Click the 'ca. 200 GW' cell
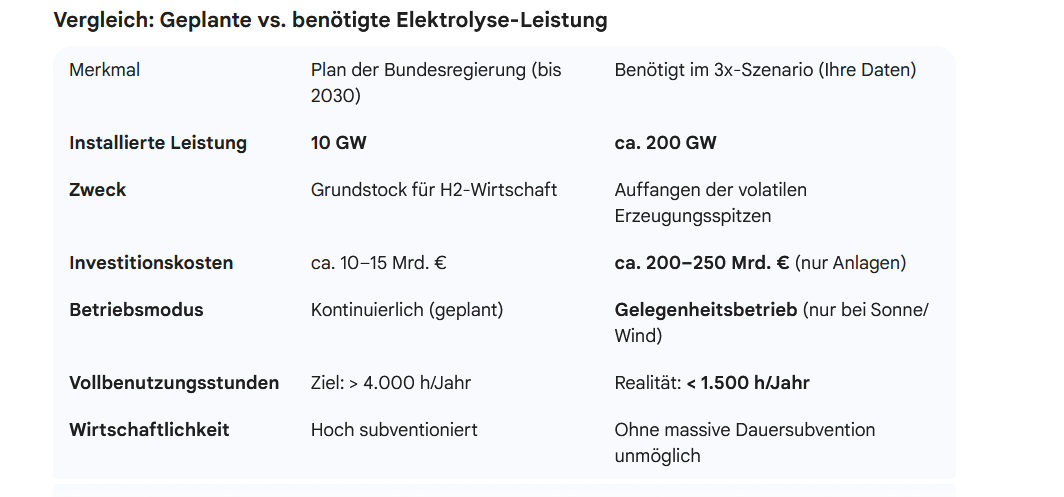Viewport: 1064px width, 497px height. coord(665,143)
